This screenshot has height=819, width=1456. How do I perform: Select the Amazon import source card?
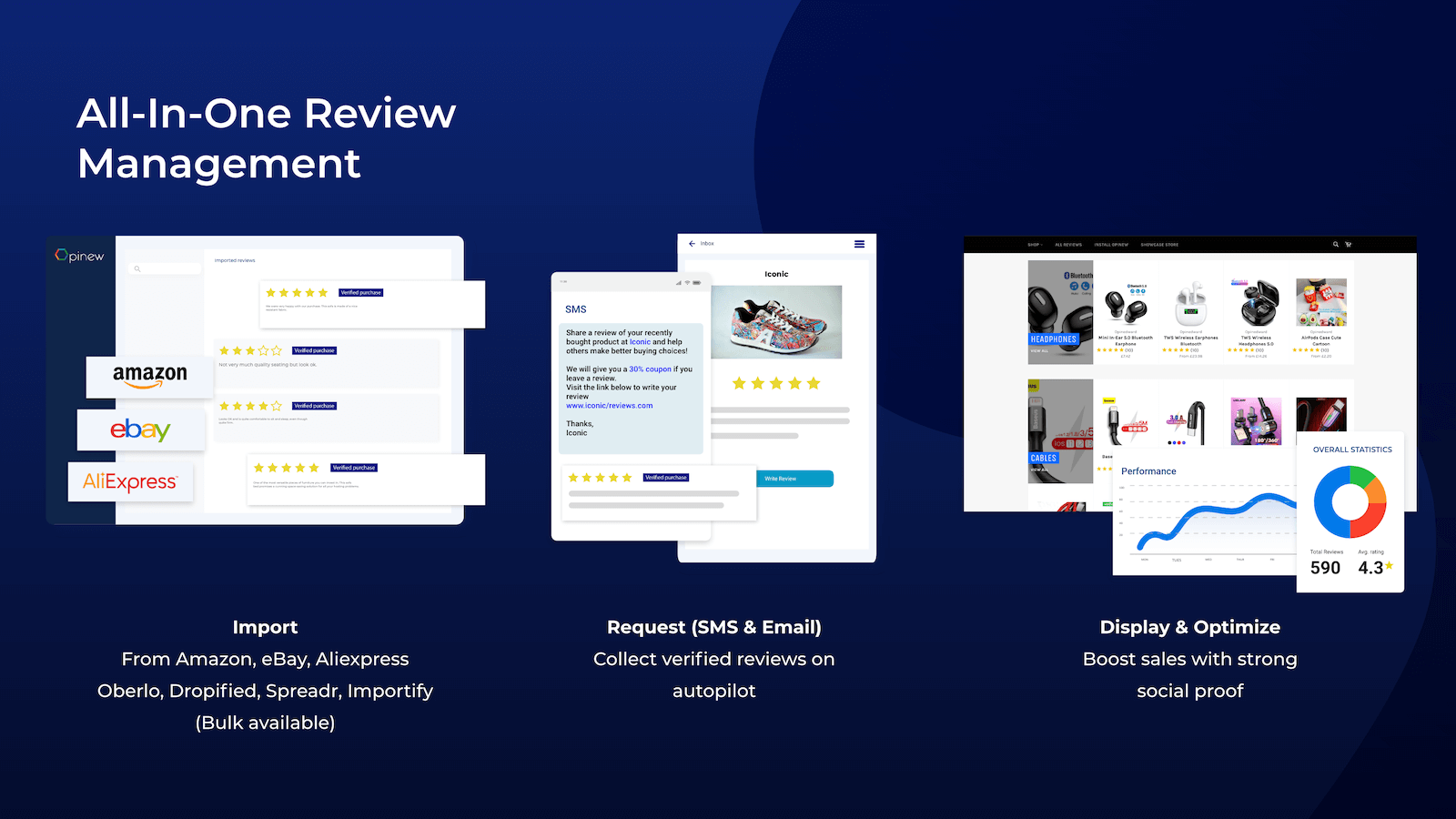150,376
